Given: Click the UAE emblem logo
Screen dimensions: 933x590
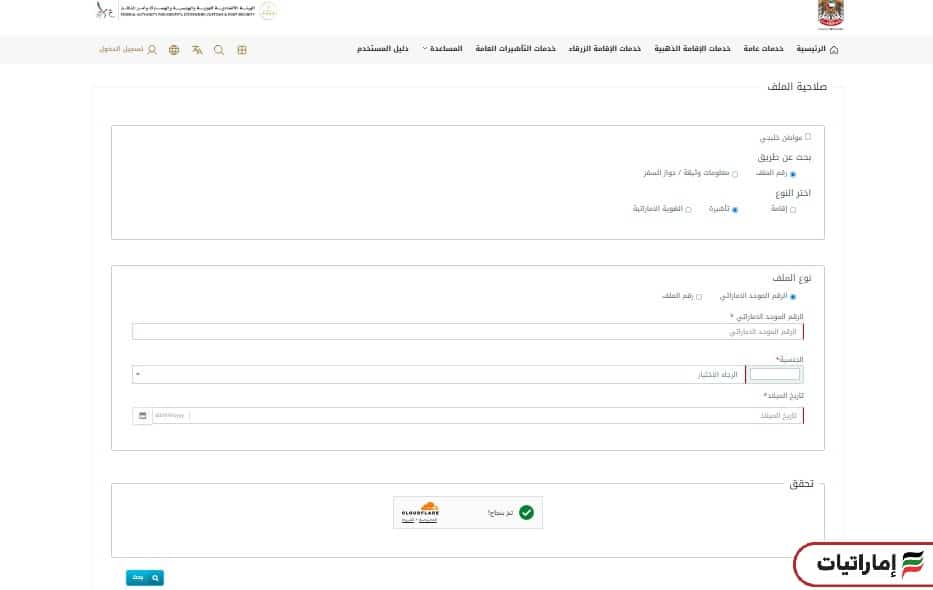Looking at the screenshot, I should tap(830, 14).
